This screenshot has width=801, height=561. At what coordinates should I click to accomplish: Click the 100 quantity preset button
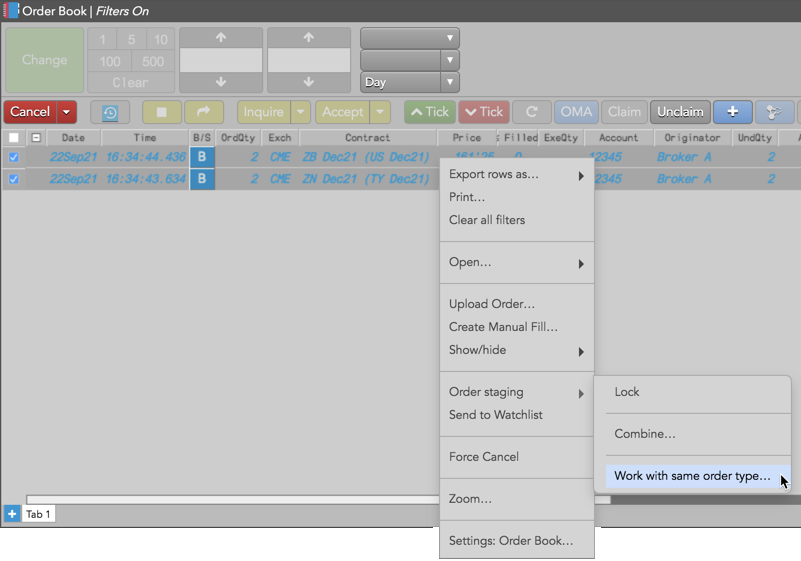111,61
